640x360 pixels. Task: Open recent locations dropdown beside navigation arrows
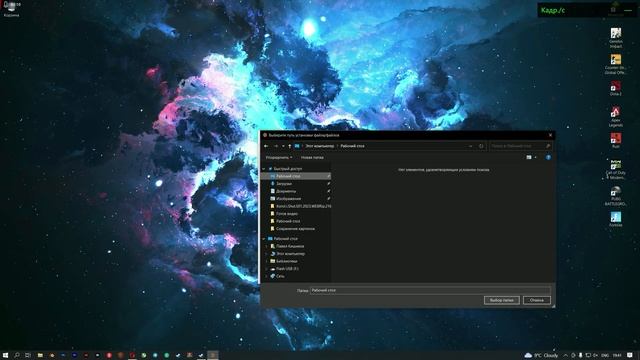tap(283, 146)
